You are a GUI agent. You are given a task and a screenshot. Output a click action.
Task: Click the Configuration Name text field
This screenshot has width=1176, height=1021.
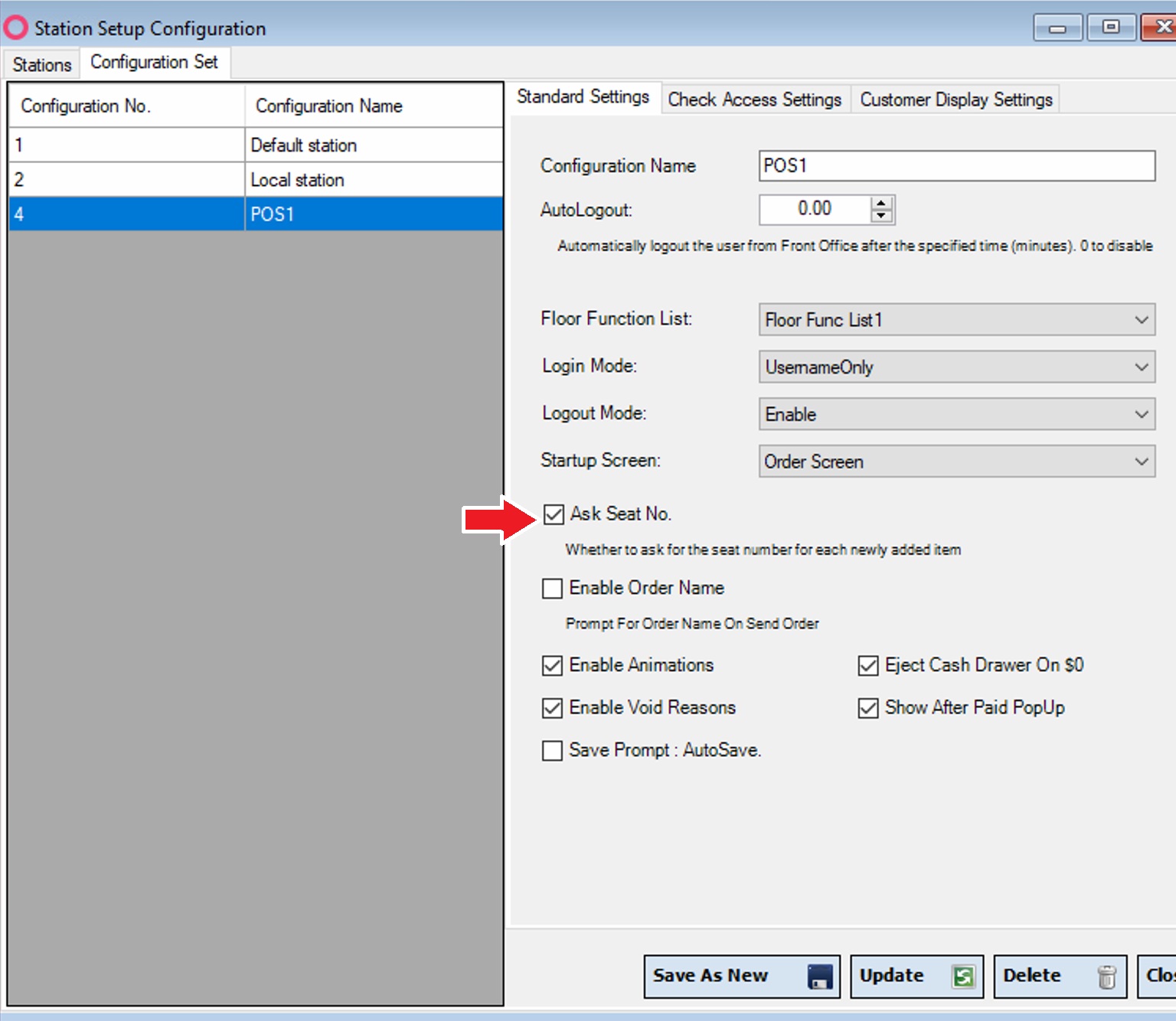(x=956, y=166)
